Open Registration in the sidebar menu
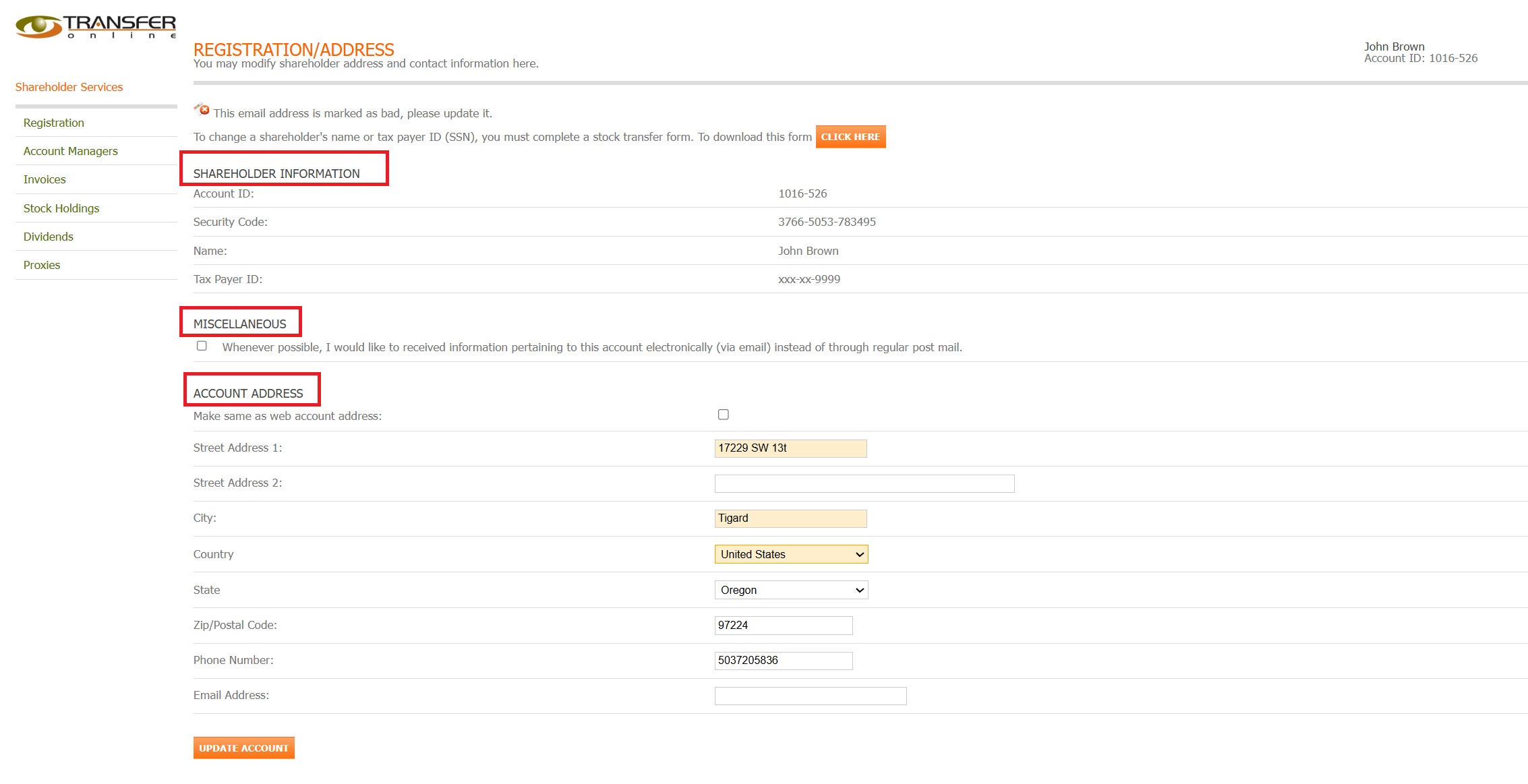The width and height of the screenshot is (1528, 784). (54, 123)
